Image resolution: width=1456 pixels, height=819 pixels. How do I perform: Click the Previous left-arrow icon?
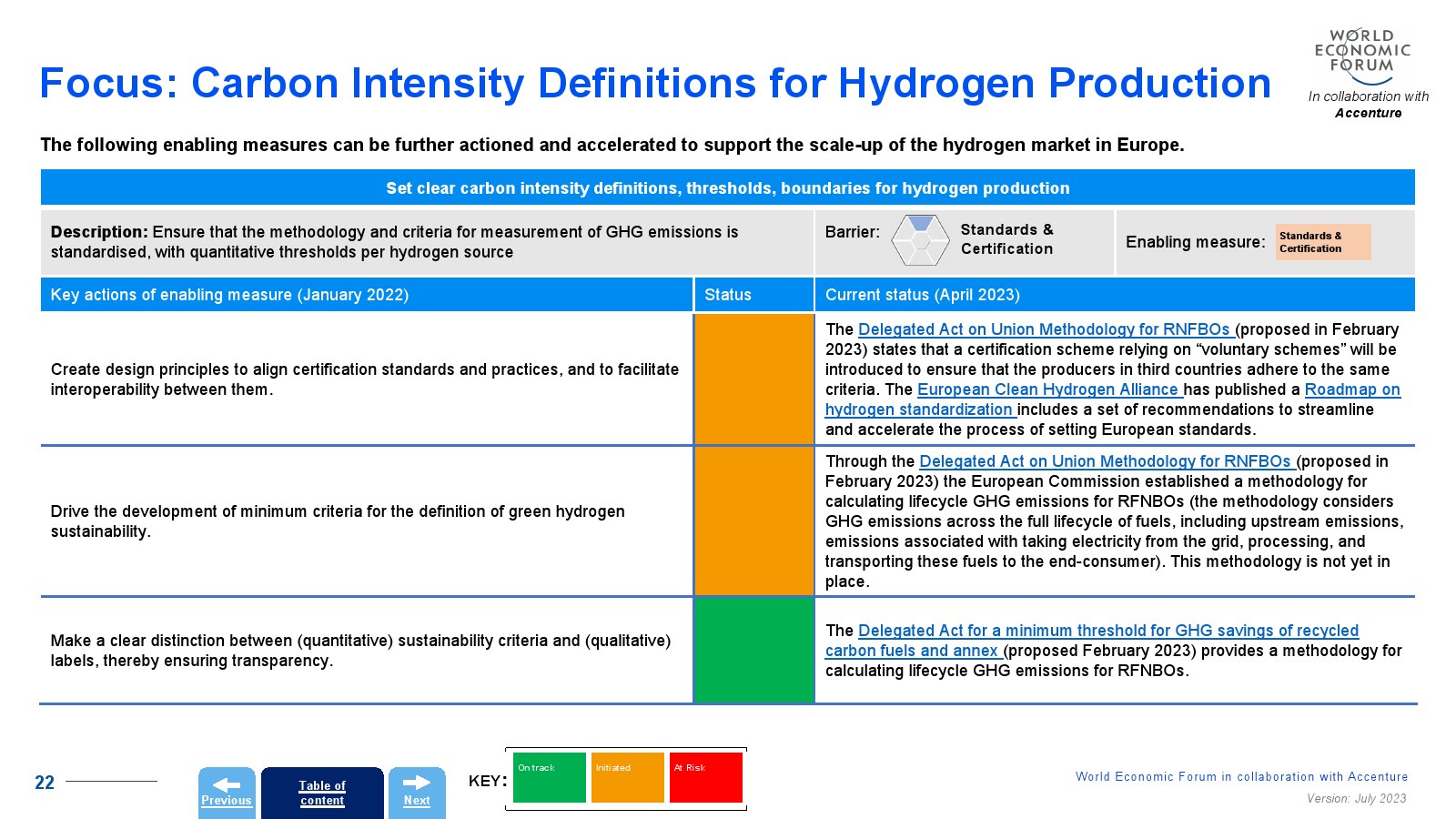[x=226, y=784]
